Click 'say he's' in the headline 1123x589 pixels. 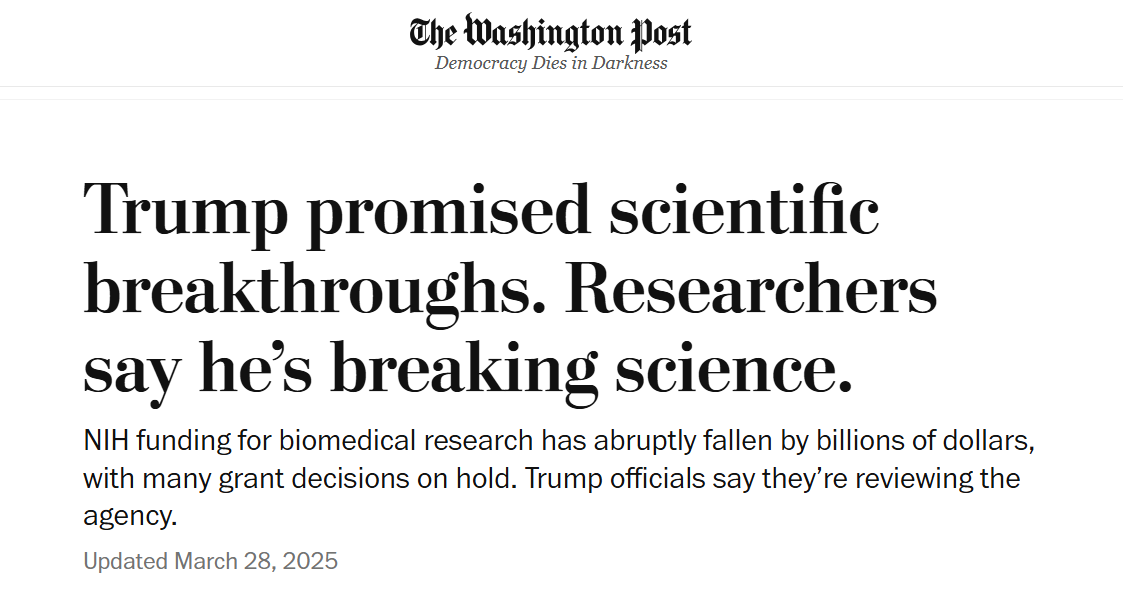pos(196,369)
